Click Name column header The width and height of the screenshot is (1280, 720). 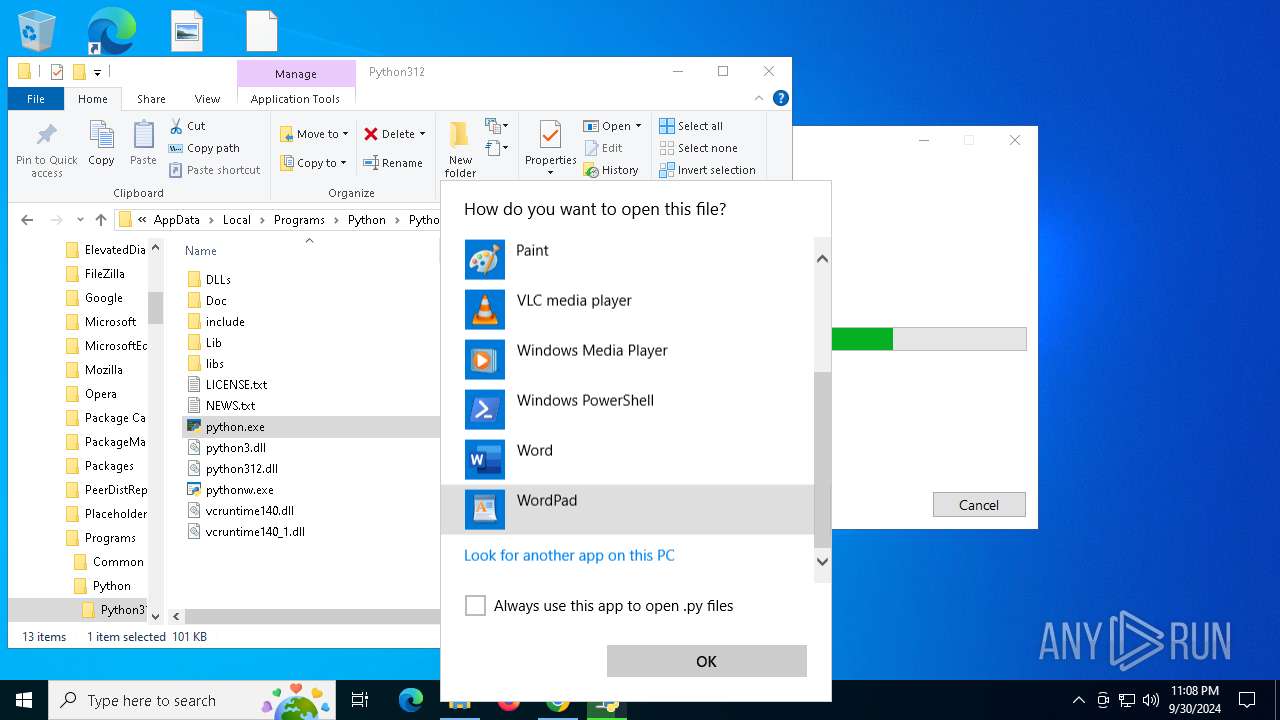click(x=201, y=251)
